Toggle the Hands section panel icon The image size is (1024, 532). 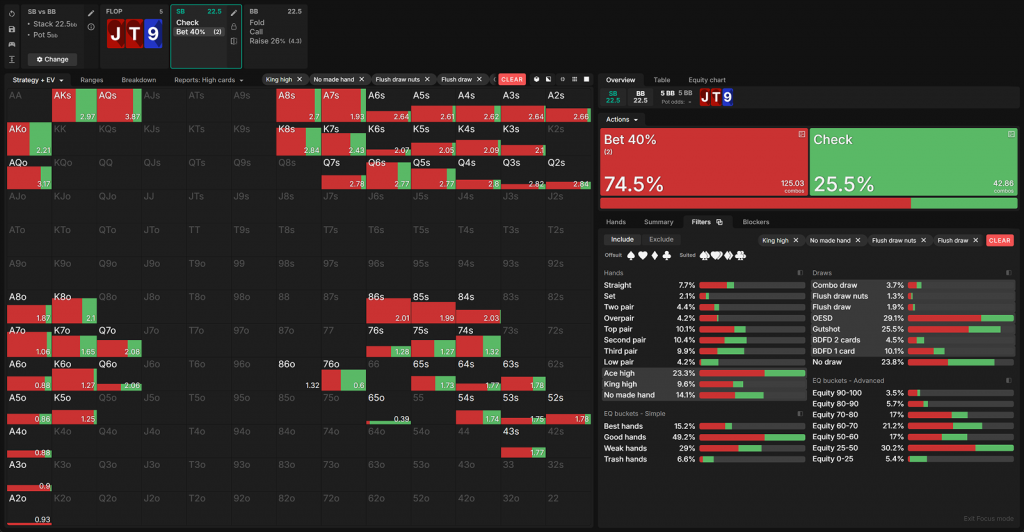[798, 272]
